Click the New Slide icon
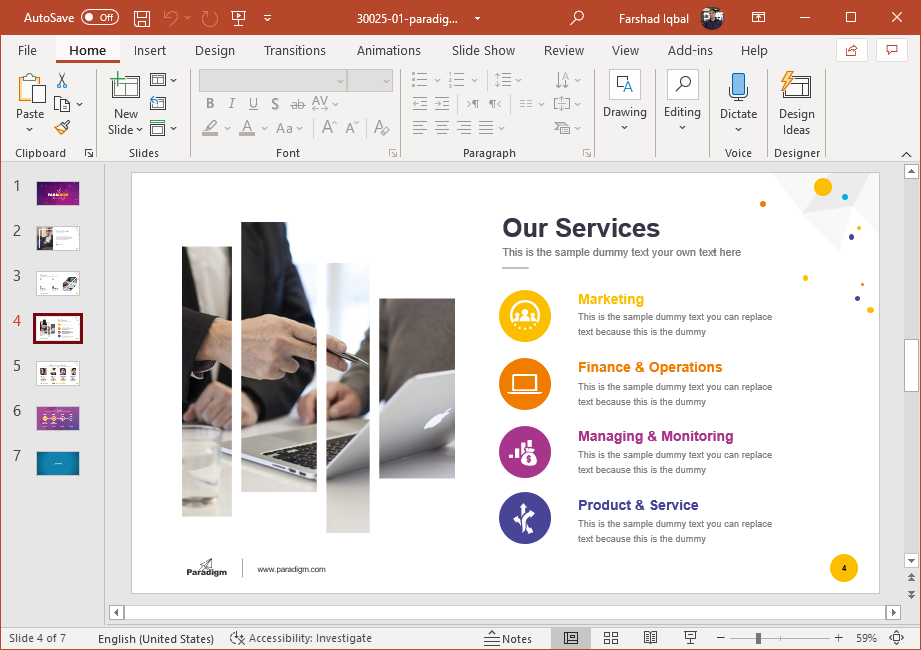 pos(125,87)
